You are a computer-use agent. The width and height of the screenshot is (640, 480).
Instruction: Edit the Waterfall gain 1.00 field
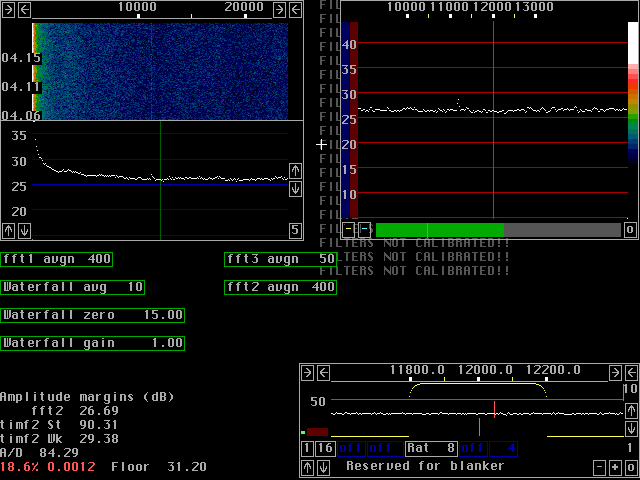tap(93, 343)
